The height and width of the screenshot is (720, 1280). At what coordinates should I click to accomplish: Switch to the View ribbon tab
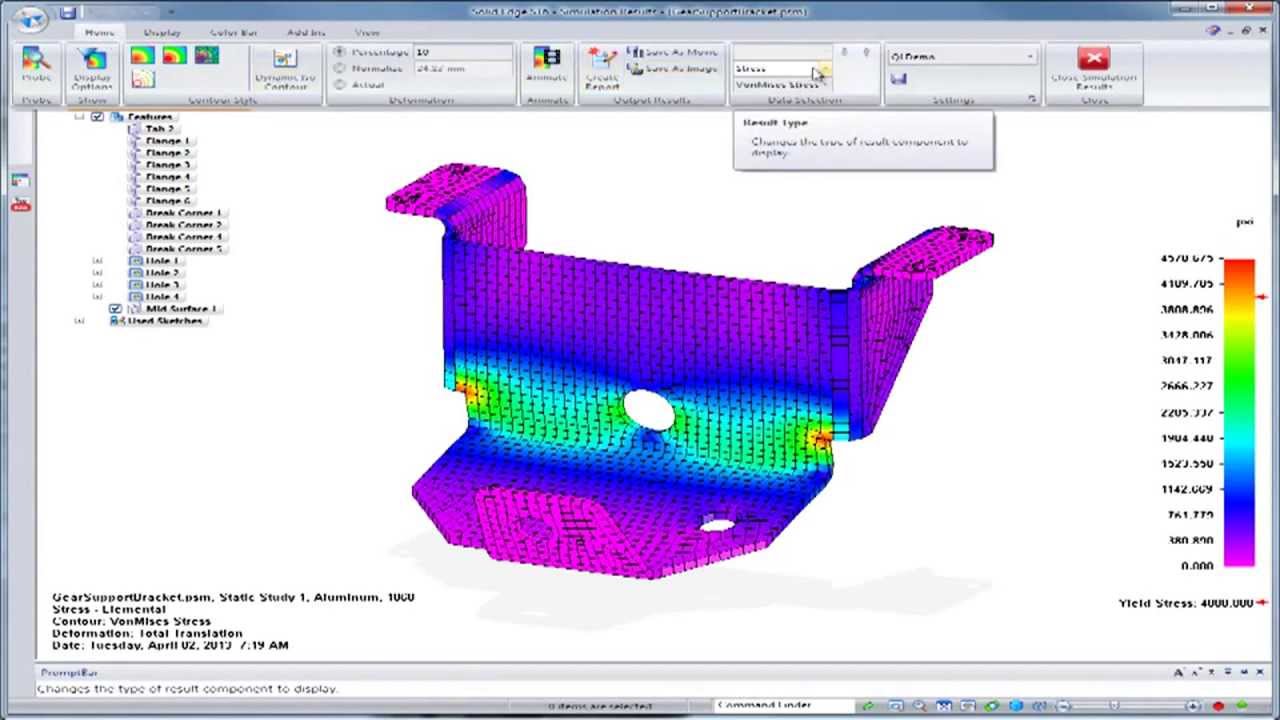coord(367,32)
